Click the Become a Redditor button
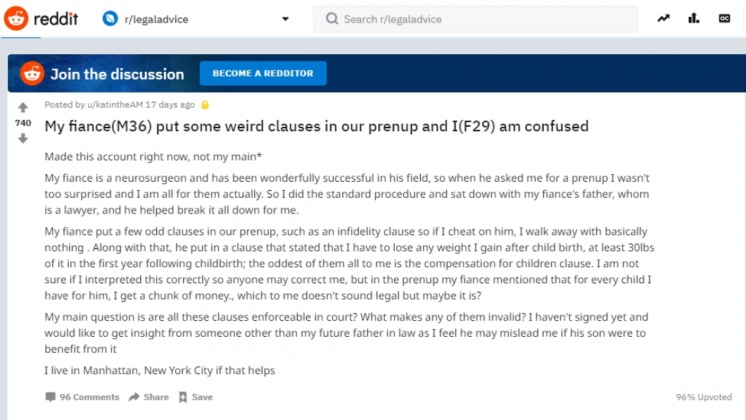This screenshot has height=420, width=746. coord(263,73)
